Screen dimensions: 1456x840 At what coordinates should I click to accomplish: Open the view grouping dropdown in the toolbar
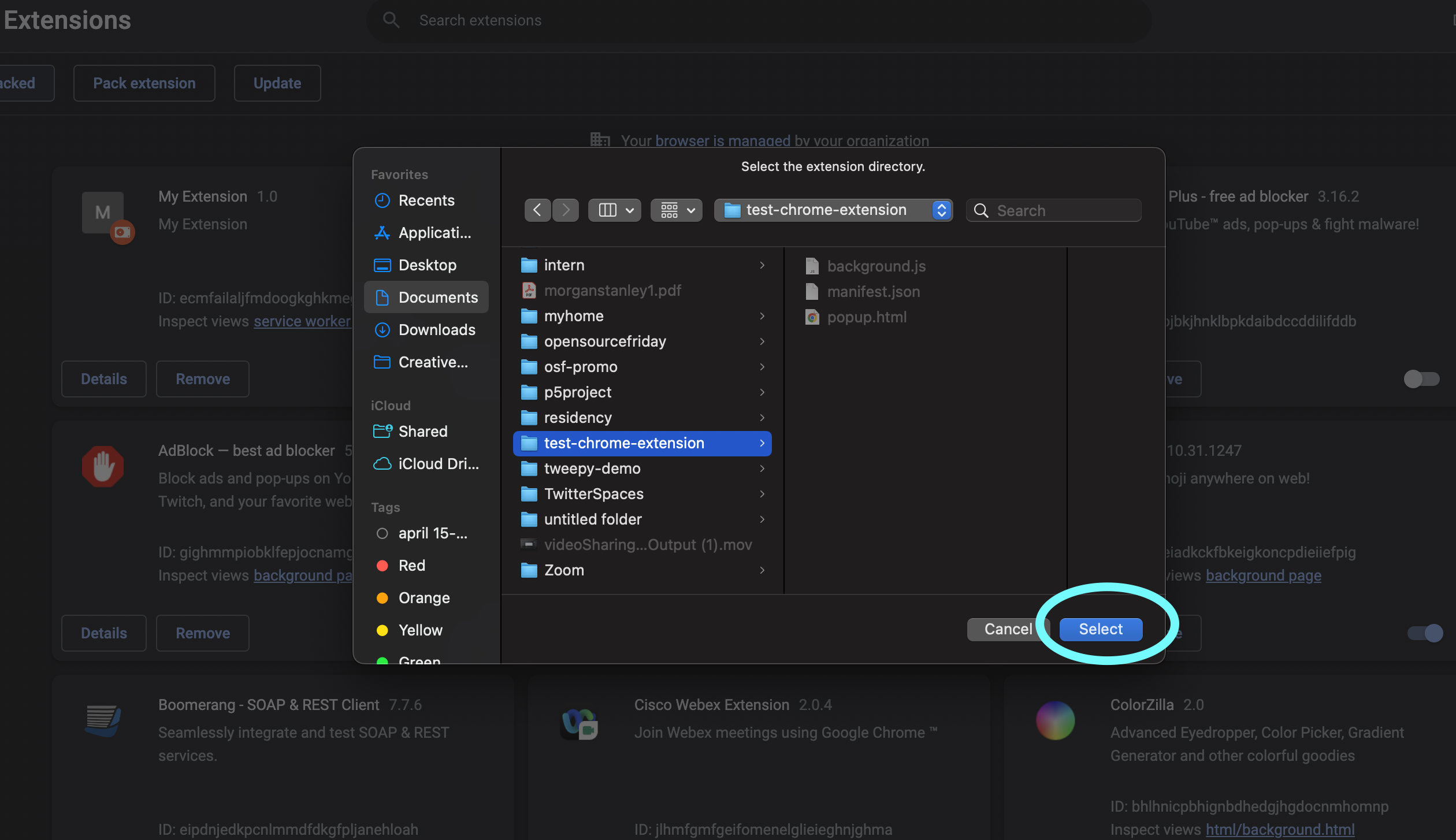(x=676, y=210)
